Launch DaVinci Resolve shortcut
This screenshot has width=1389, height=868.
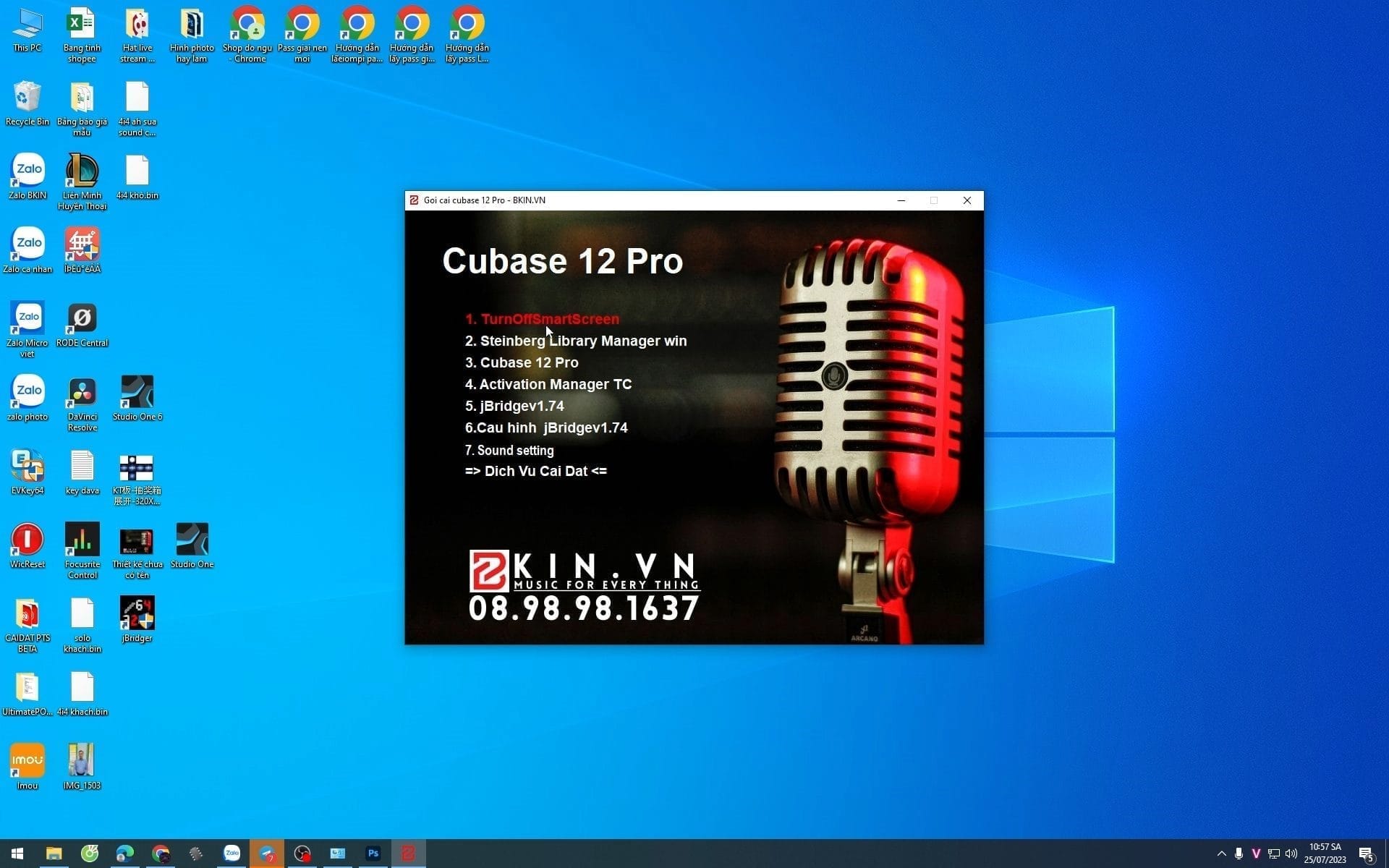(82, 403)
